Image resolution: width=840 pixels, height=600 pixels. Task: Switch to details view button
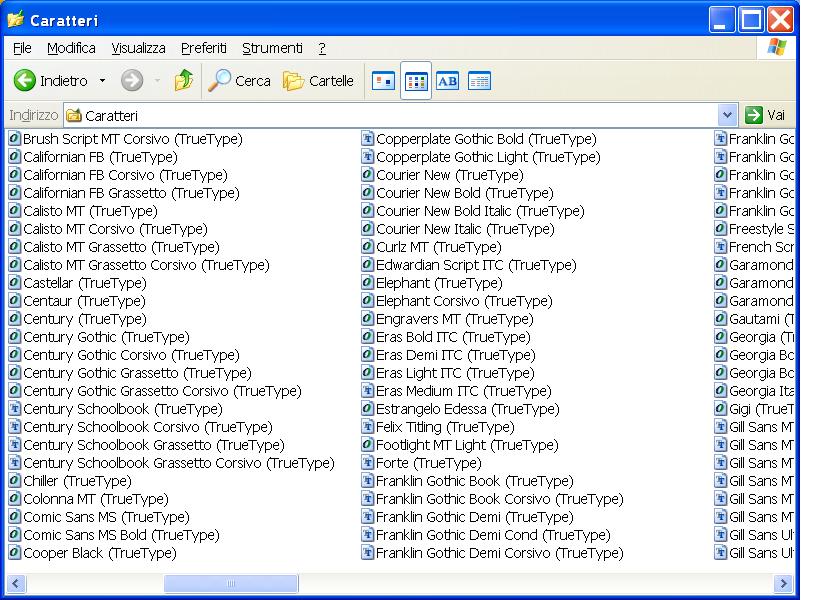pos(479,81)
